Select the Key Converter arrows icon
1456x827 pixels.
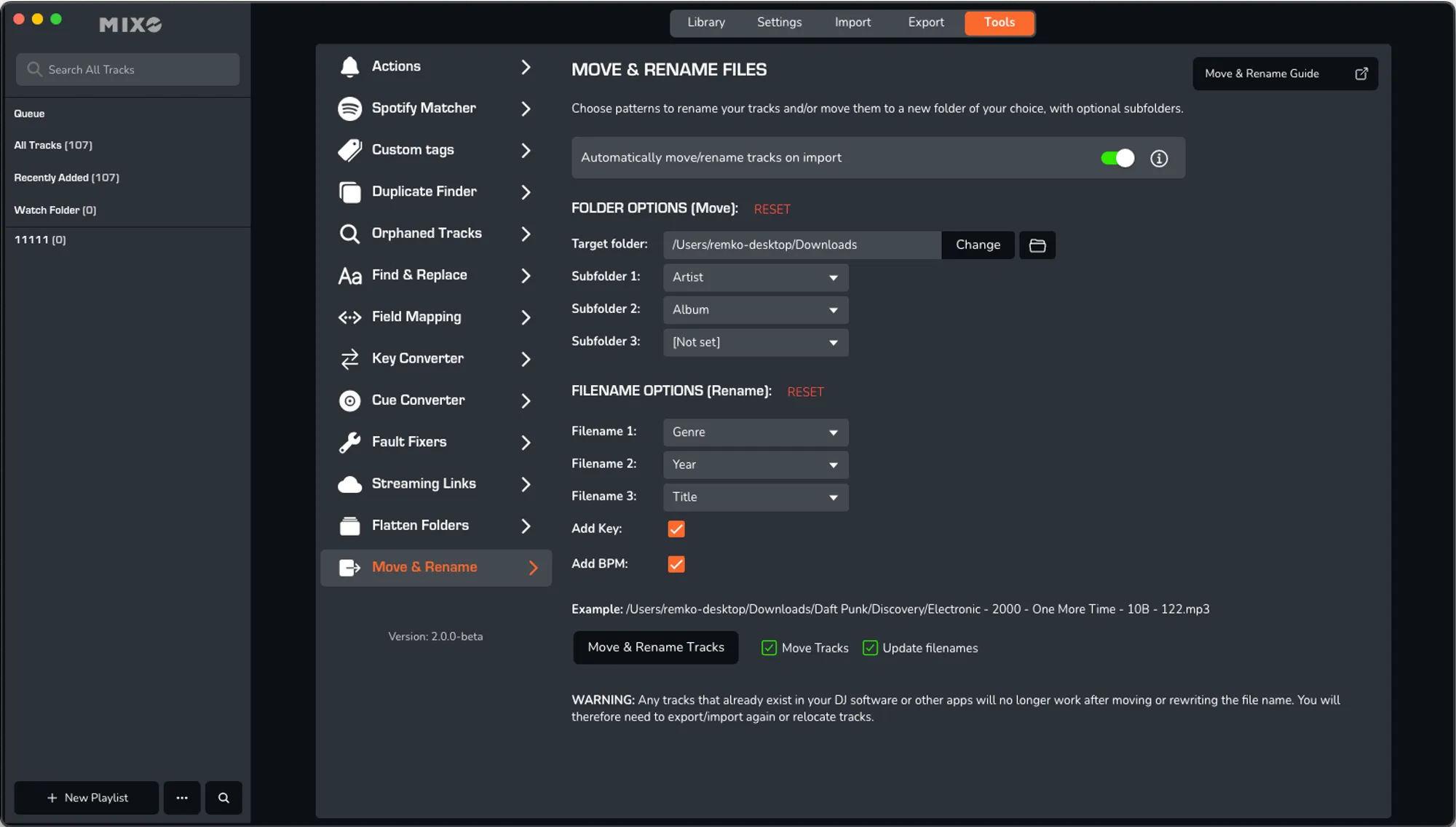click(x=349, y=359)
